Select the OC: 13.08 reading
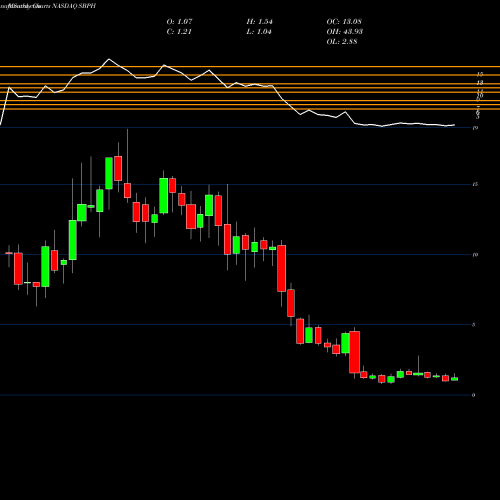This screenshot has width=500, height=500. 344,22
